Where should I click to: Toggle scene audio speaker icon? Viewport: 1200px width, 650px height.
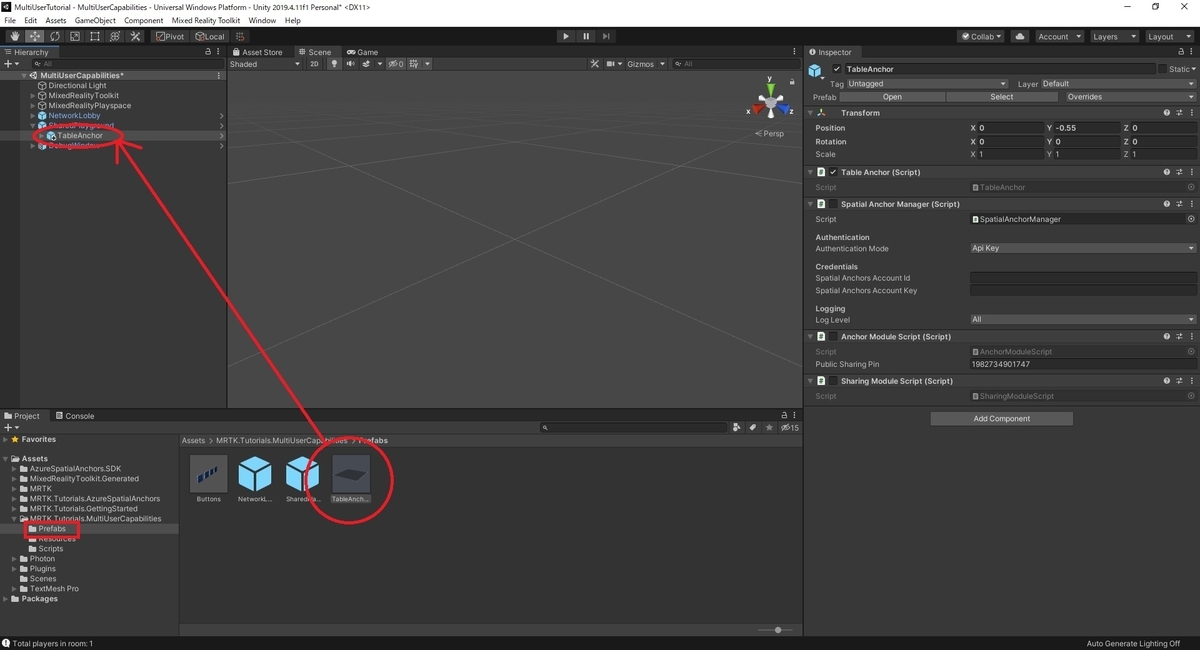[x=350, y=64]
